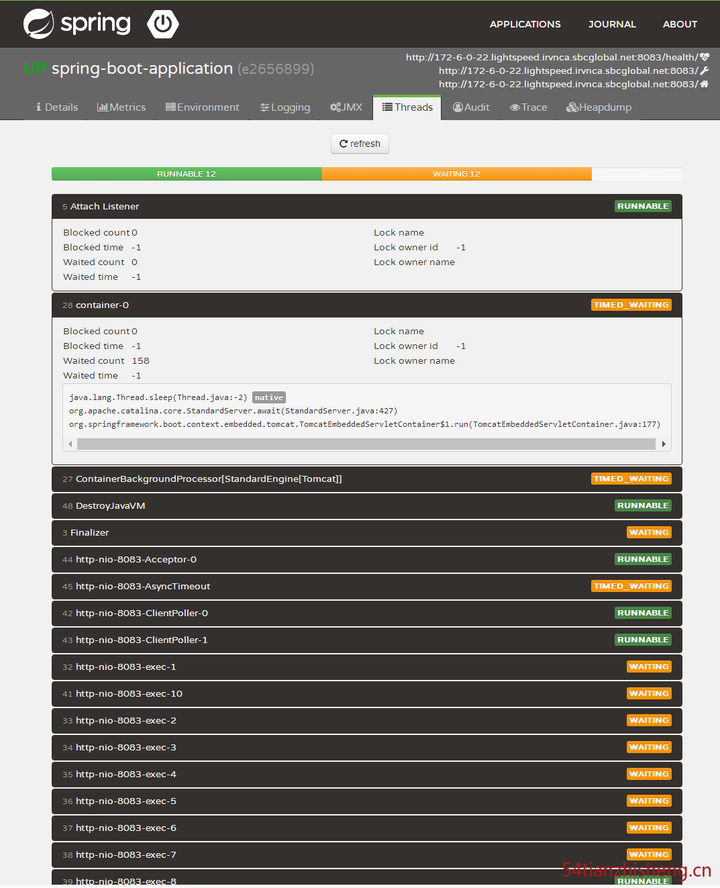
Task: Click the Spring Boot power hexagon icon
Action: pos(163,24)
